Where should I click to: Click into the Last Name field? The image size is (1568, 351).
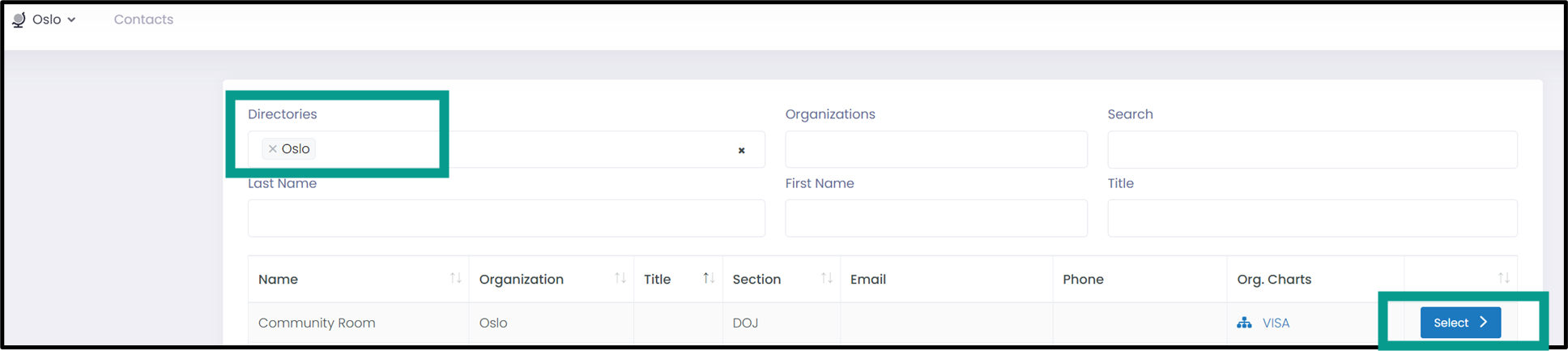point(506,218)
